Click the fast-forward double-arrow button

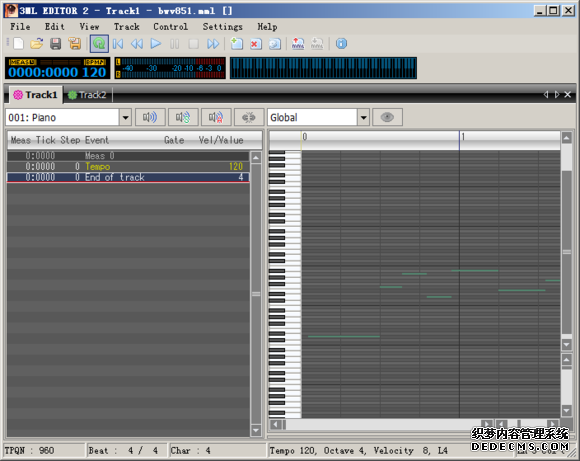pos(213,44)
